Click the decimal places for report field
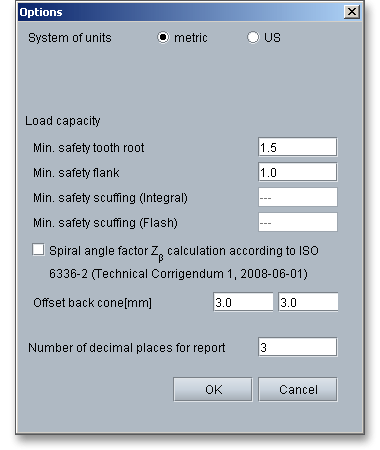Screen dimensions: 380x450 298,347
